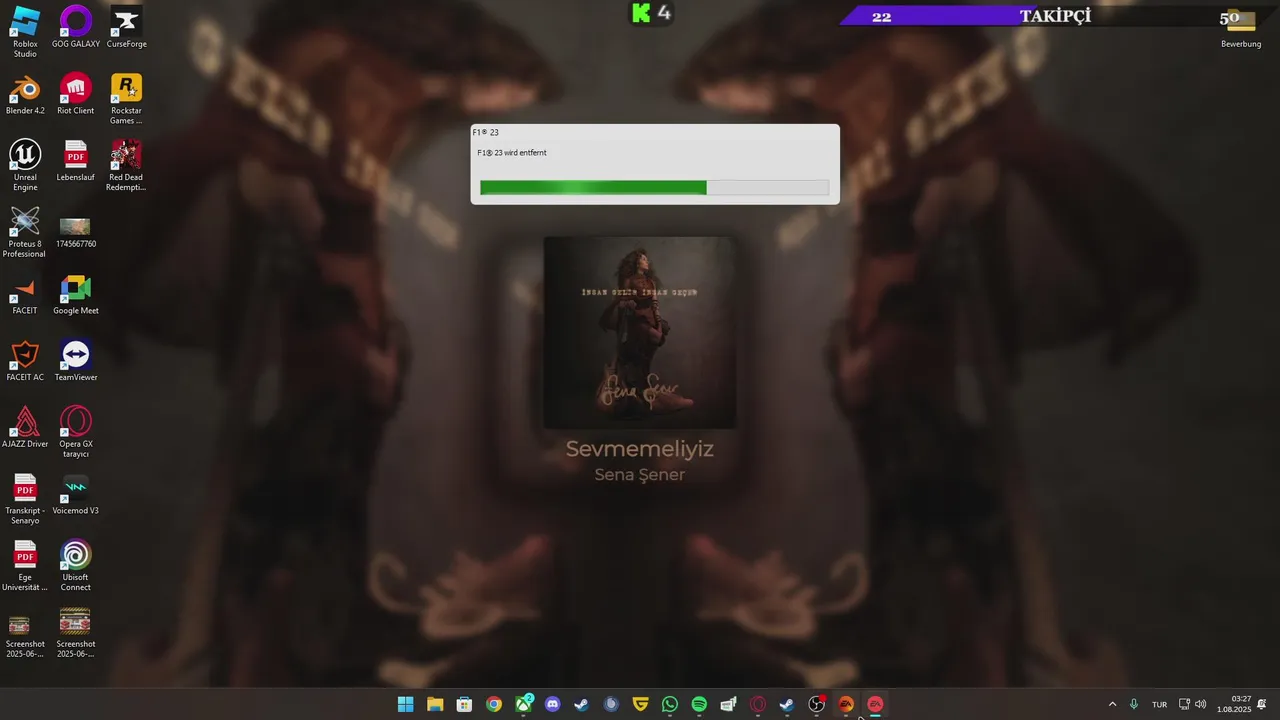The height and width of the screenshot is (720, 1280).
Task: Click the Riot Client desktop icon
Action: pyautogui.click(x=76, y=94)
